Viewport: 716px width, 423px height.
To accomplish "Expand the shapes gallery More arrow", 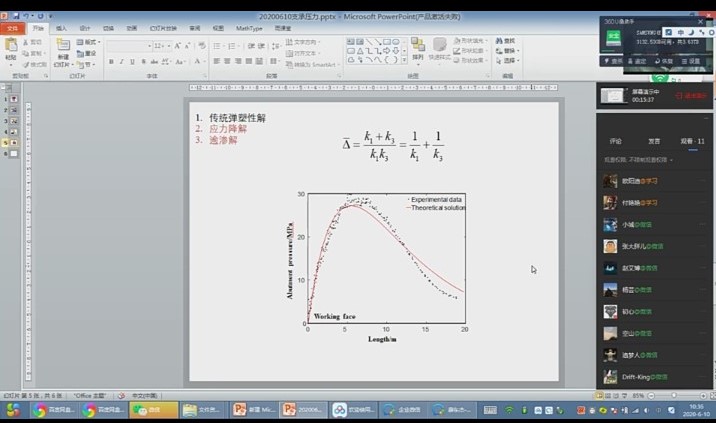I will click(x=404, y=60).
